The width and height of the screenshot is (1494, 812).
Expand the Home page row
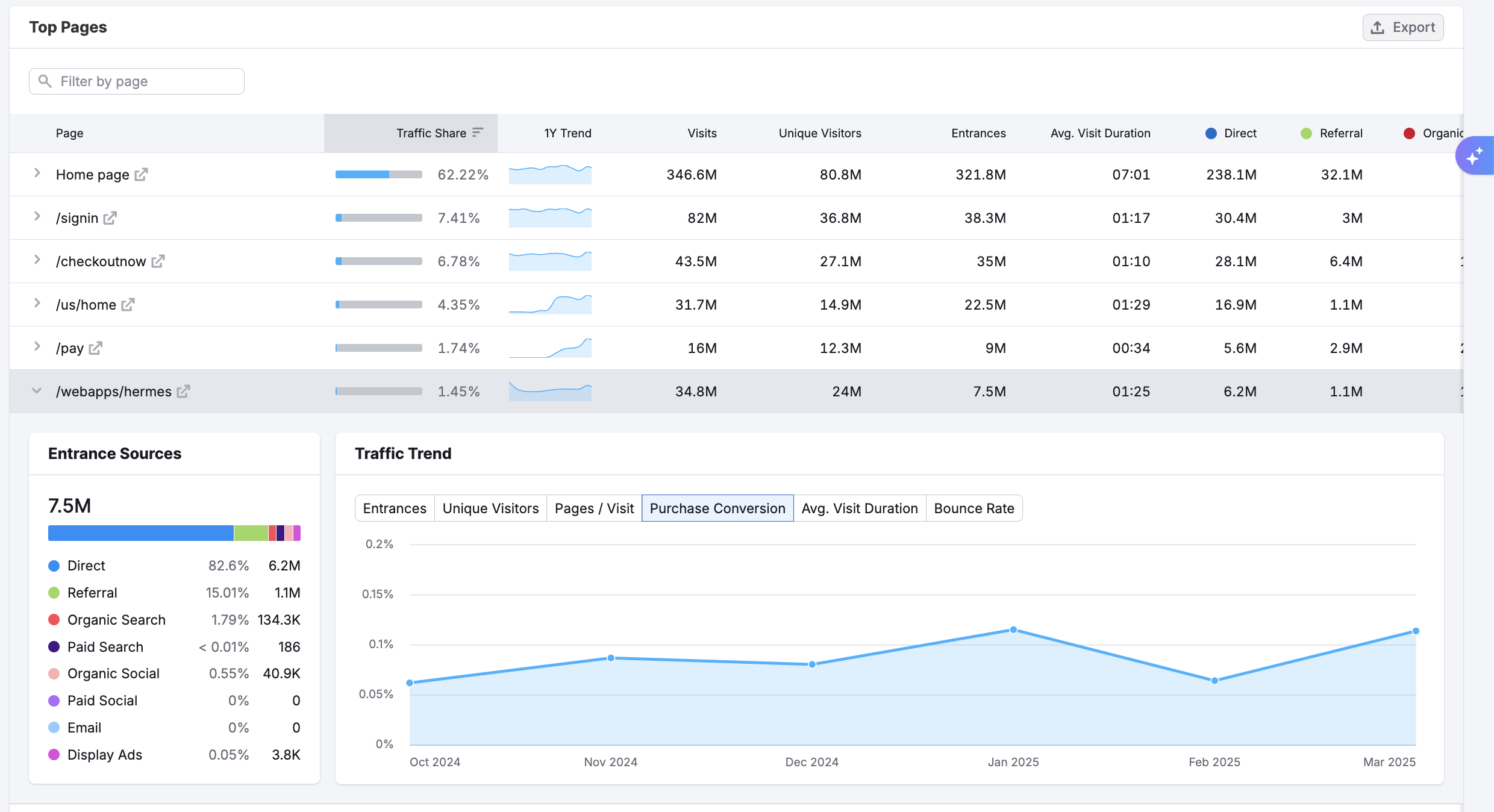pyautogui.click(x=37, y=173)
